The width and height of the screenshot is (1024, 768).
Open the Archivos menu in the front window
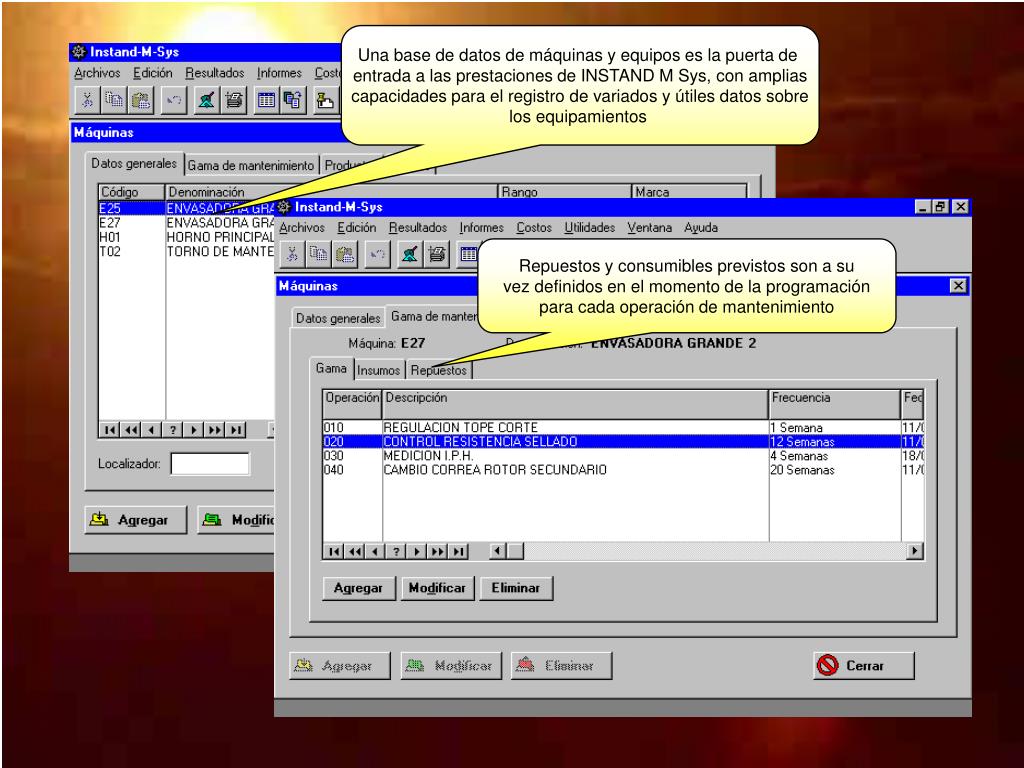(x=302, y=227)
